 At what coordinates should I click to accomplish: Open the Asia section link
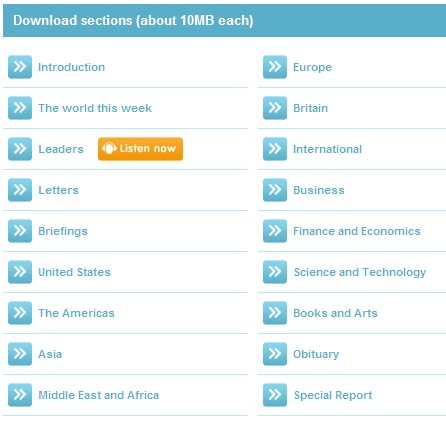point(50,354)
